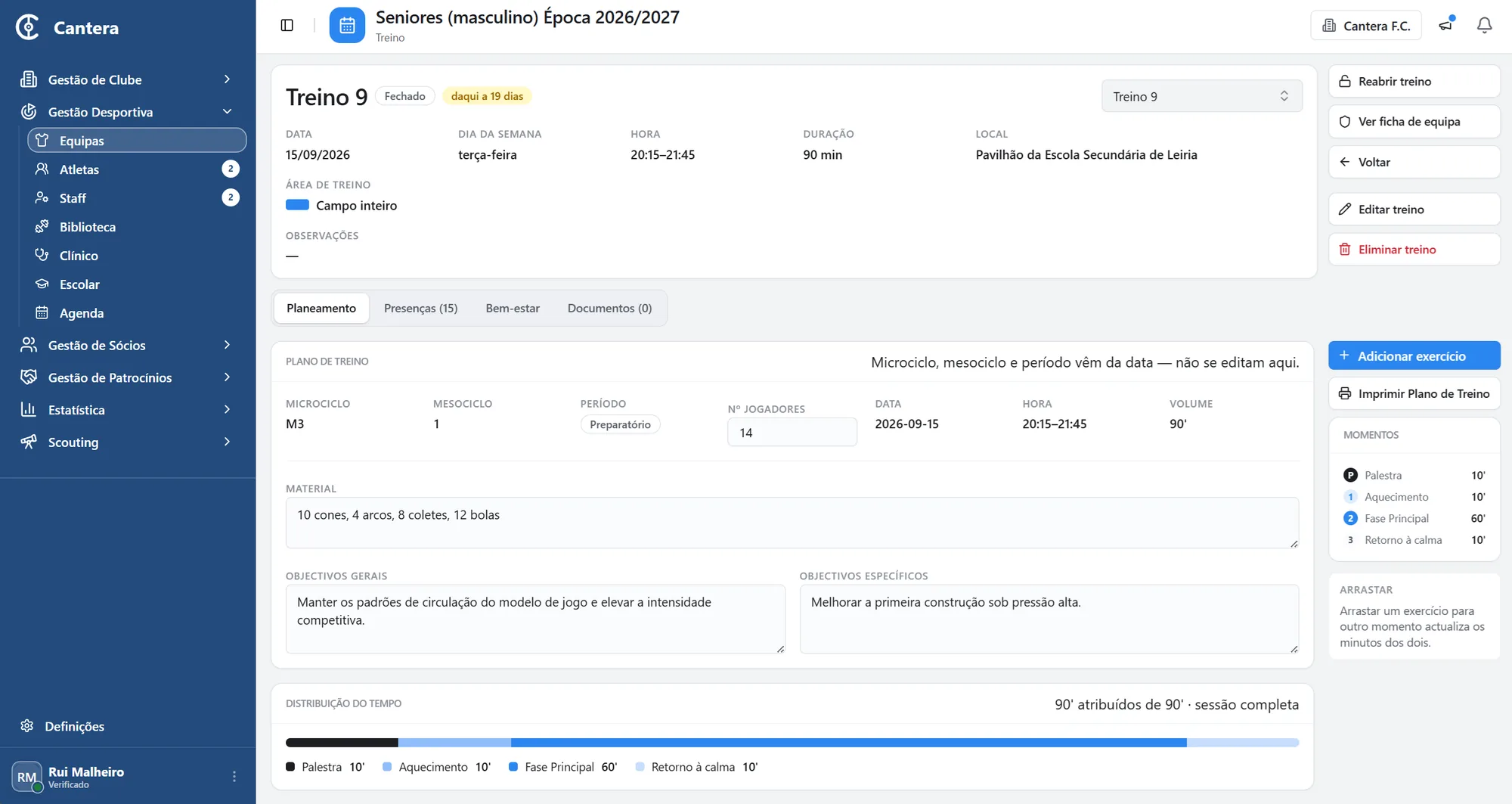
Task: Expand Estatística menu
Action: 127,410
